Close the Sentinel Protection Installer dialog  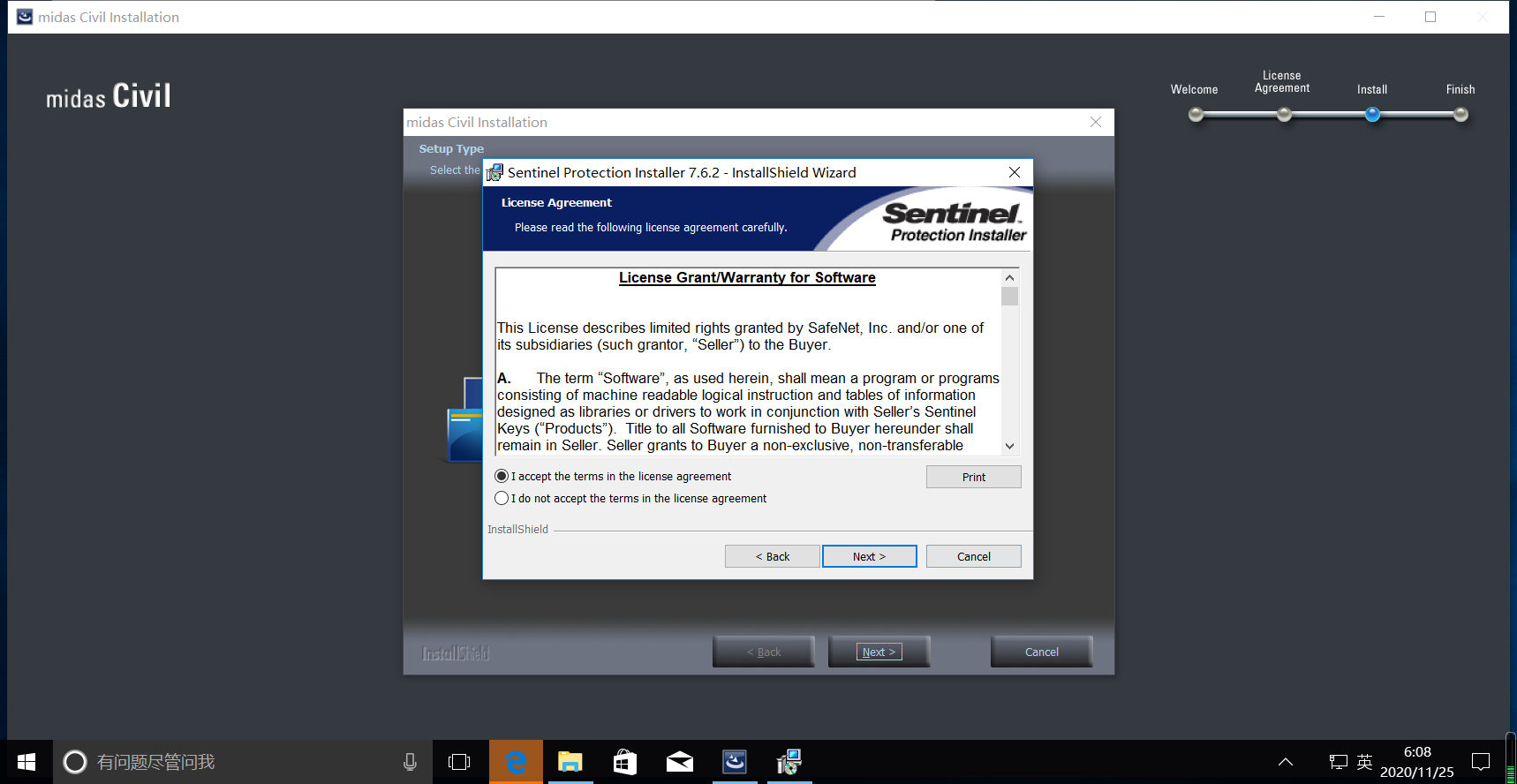[1015, 172]
